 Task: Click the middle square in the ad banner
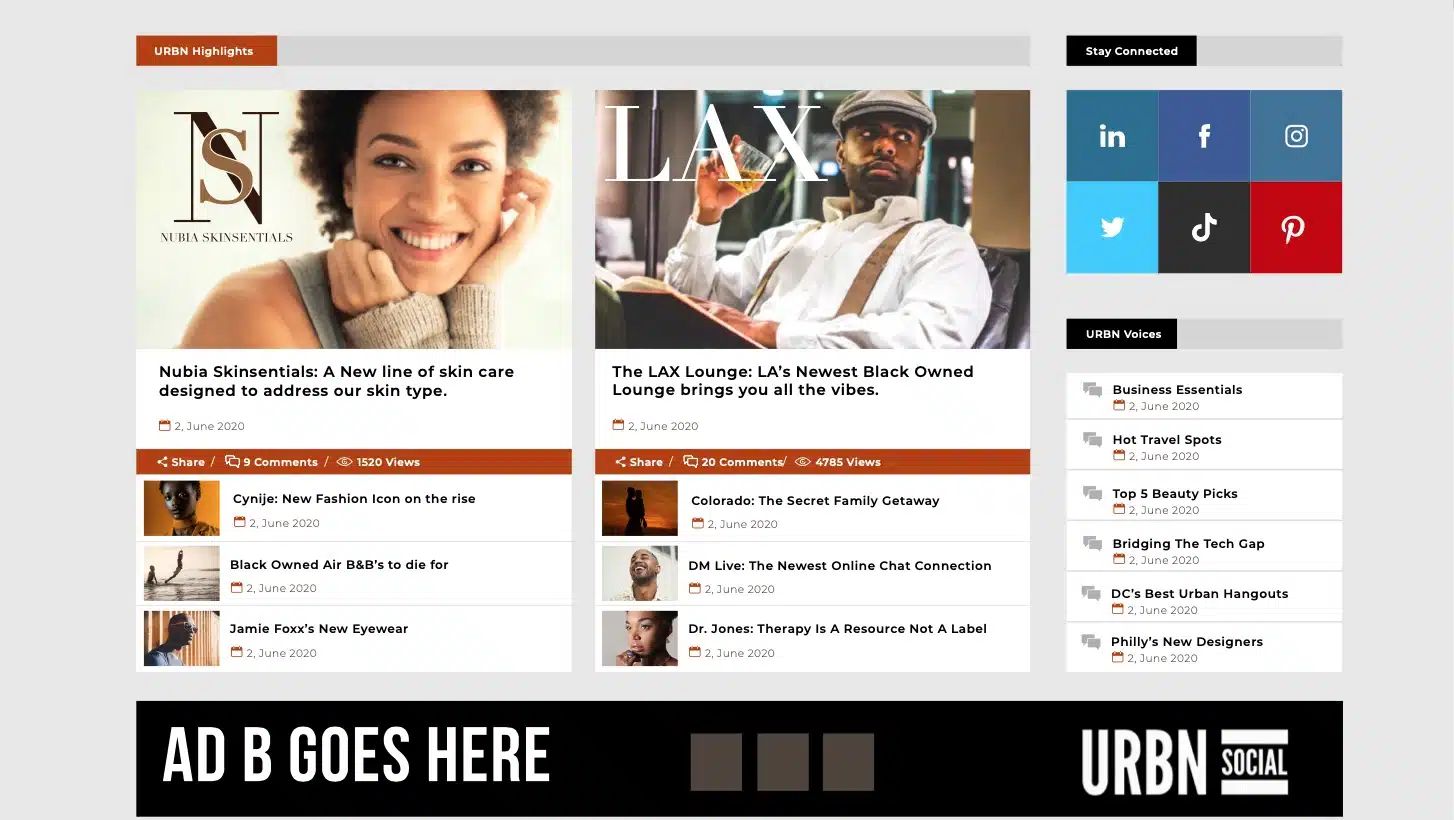click(782, 762)
